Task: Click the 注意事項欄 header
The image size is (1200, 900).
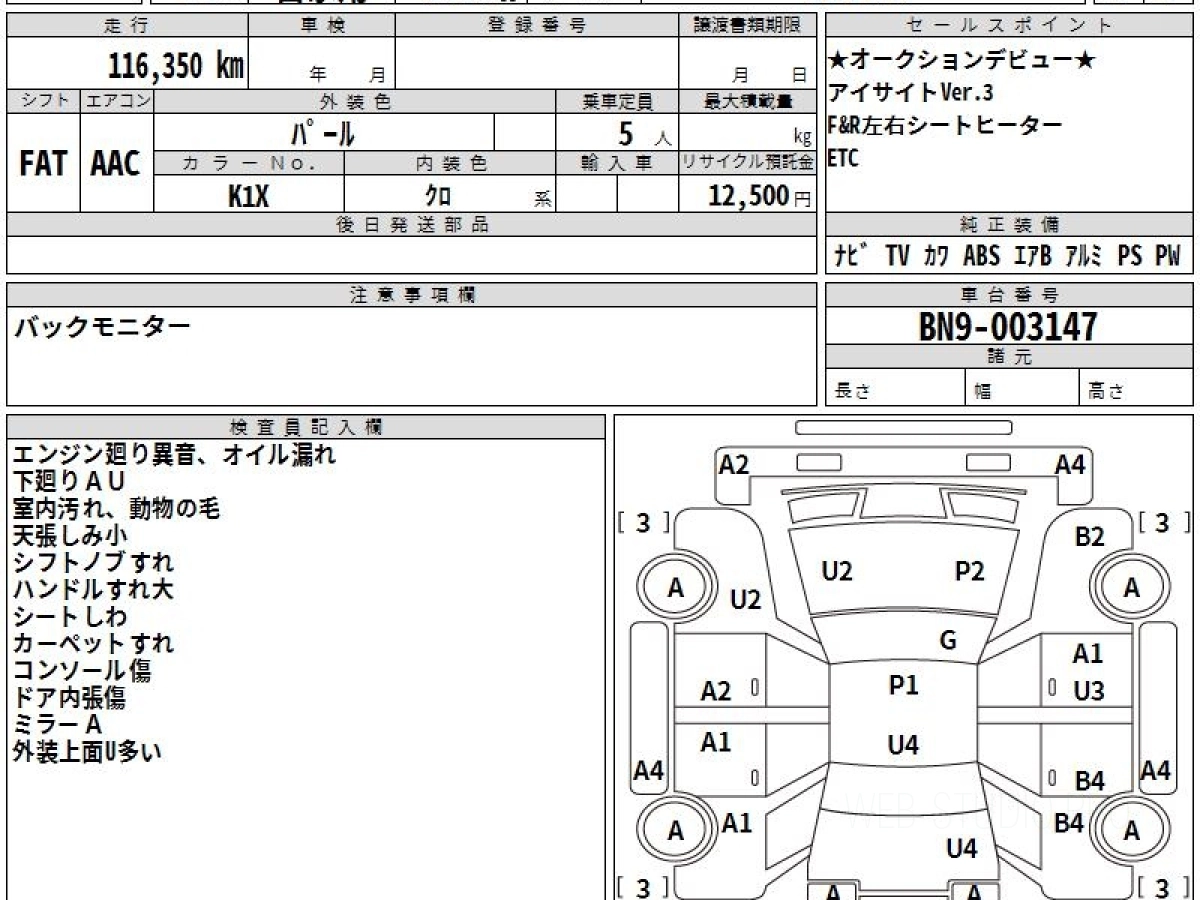Action: 412,295
